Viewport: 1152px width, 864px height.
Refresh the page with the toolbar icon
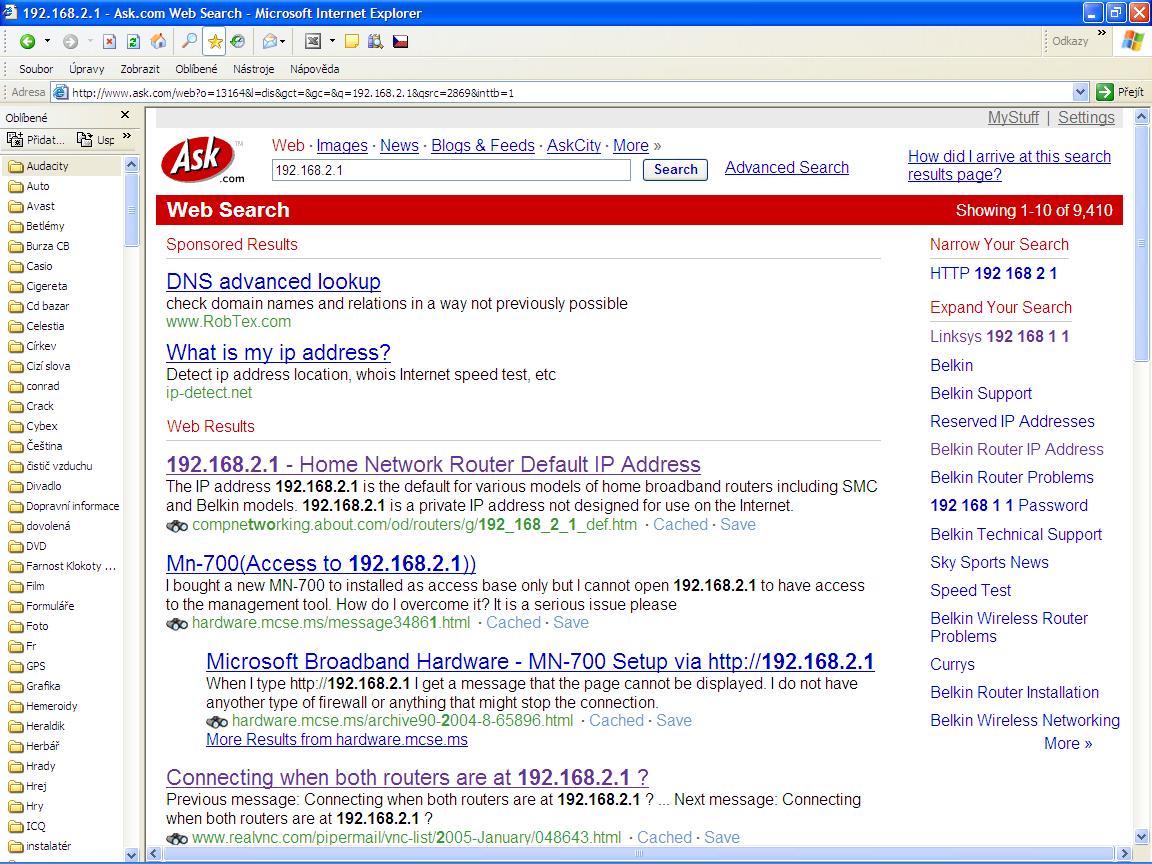[133, 41]
